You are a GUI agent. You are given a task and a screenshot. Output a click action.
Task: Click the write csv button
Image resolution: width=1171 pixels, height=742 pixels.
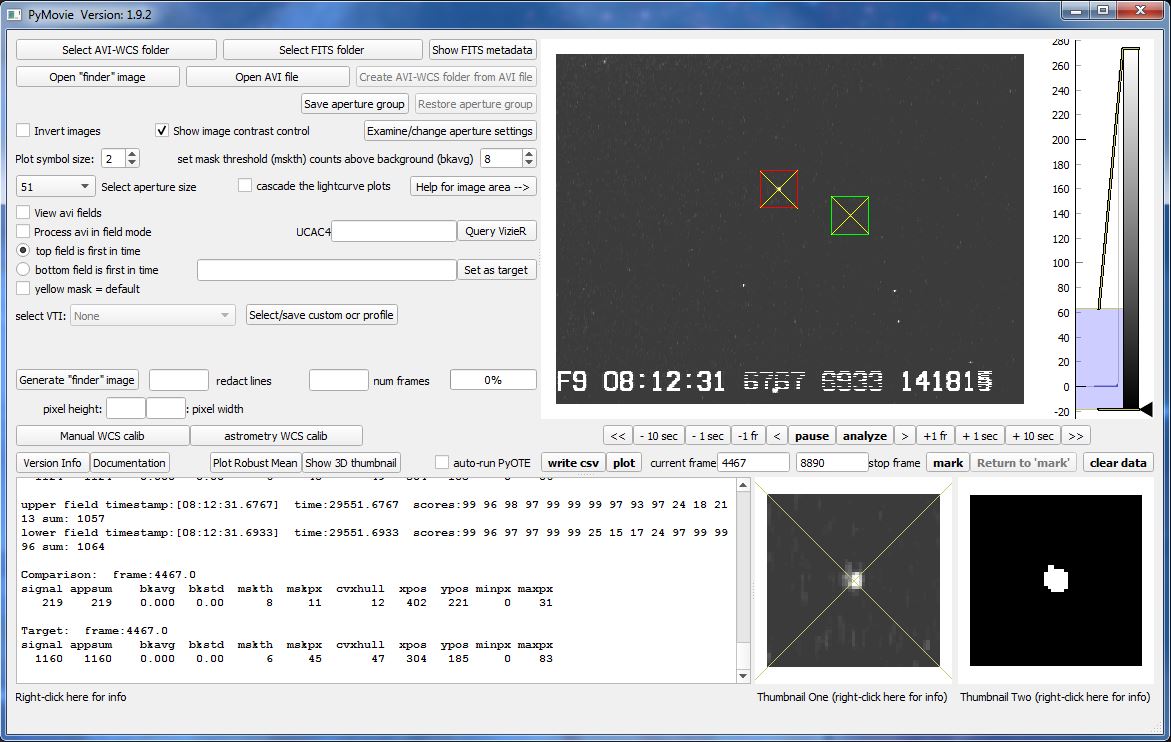[x=574, y=463]
